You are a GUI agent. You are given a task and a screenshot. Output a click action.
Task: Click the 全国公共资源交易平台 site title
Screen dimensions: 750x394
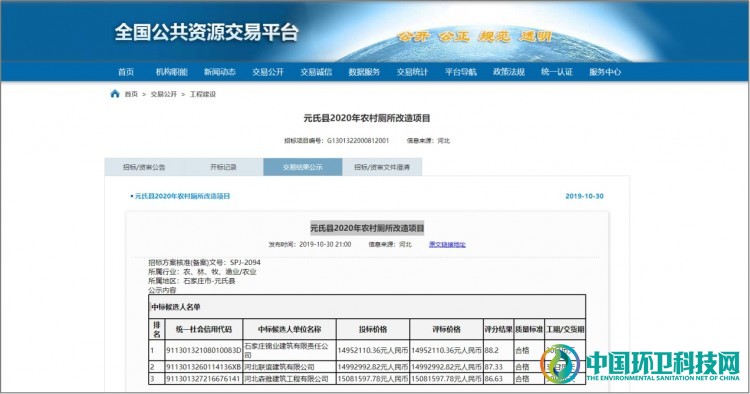click(x=207, y=32)
